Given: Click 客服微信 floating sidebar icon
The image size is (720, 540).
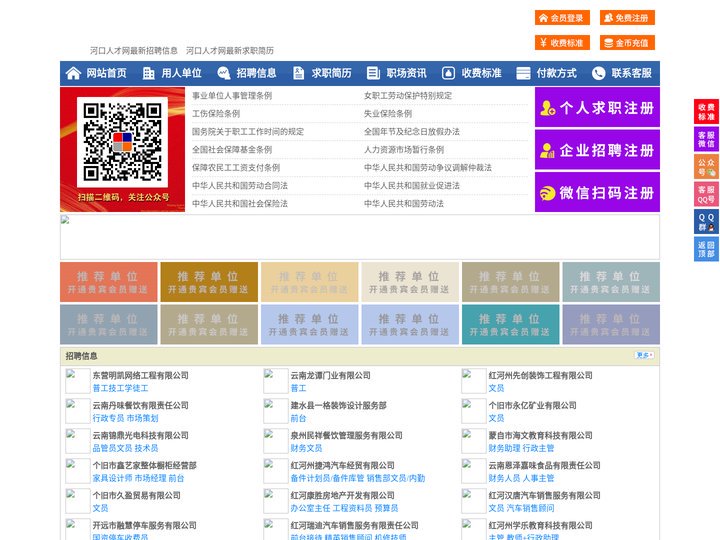Looking at the screenshot, I should [x=706, y=139].
